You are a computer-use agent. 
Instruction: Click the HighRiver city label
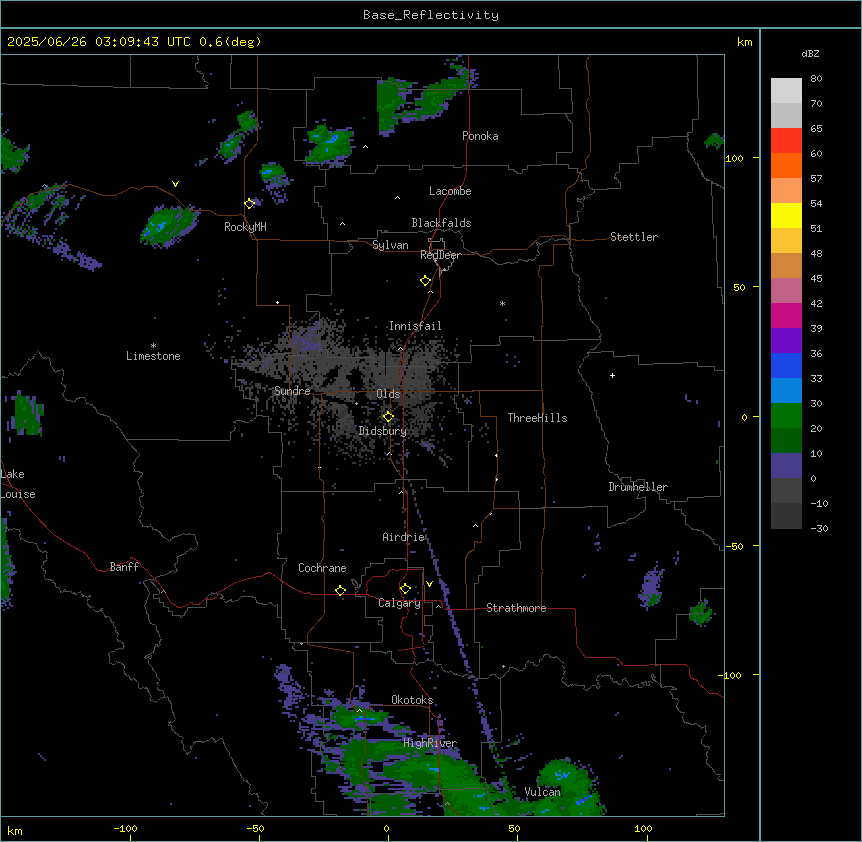430,743
